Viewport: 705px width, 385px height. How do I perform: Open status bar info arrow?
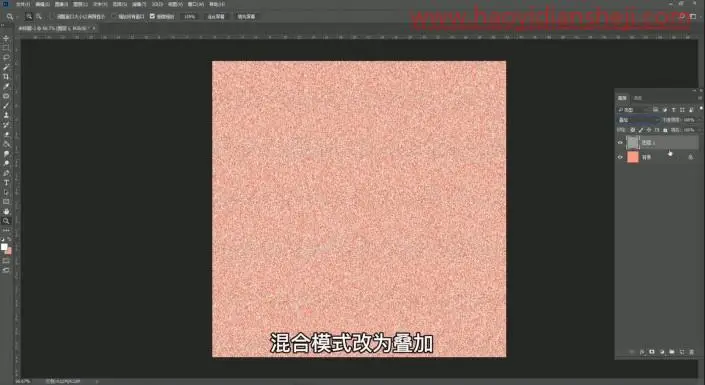pyautogui.click(x=97, y=381)
